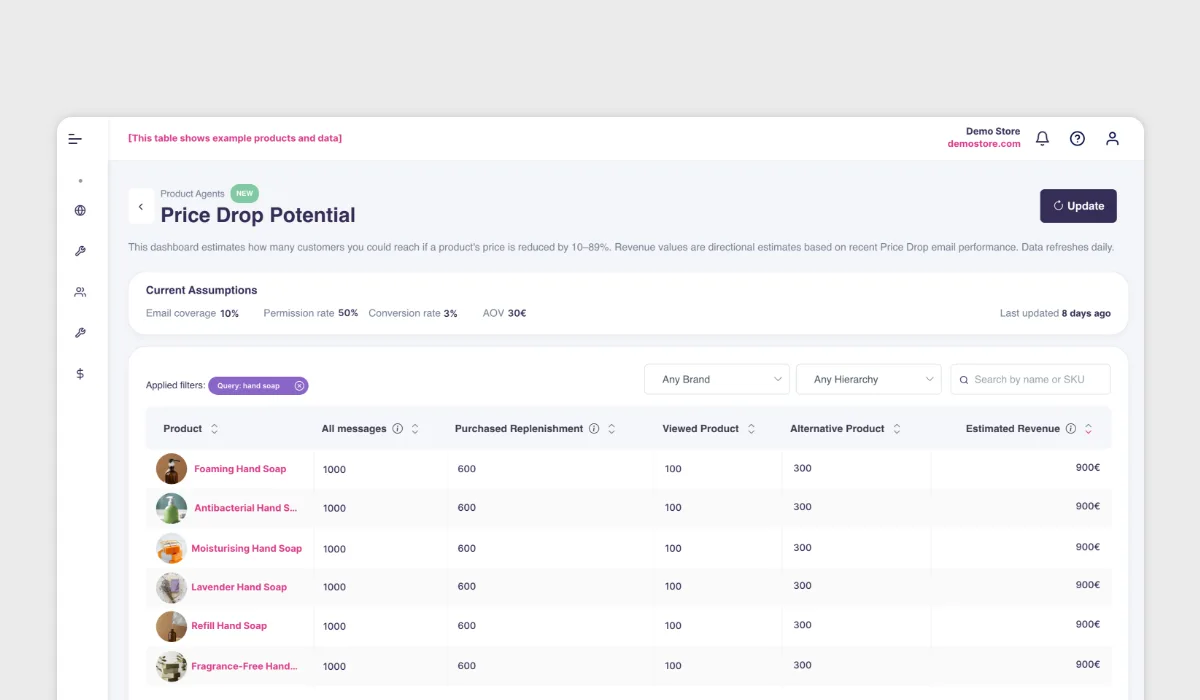Screen dimensions: 1200x700
Task: Click the Foaming Hand Soap thumbnail
Action: [172, 469]
